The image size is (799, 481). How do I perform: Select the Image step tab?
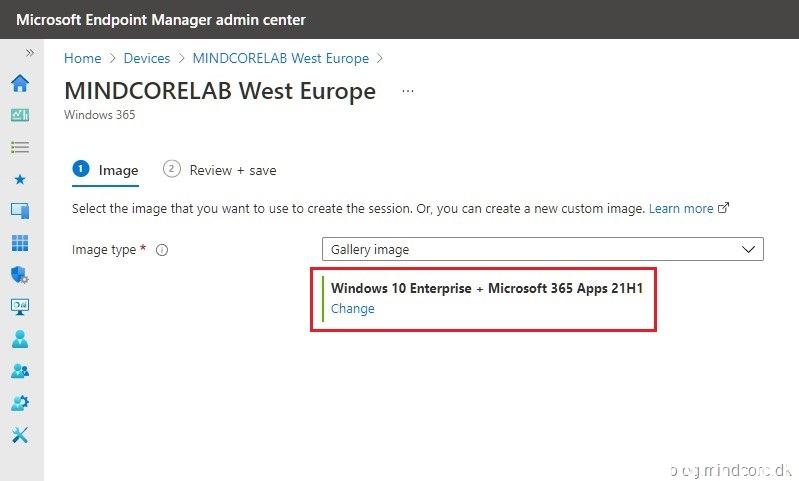coord(106,170)
